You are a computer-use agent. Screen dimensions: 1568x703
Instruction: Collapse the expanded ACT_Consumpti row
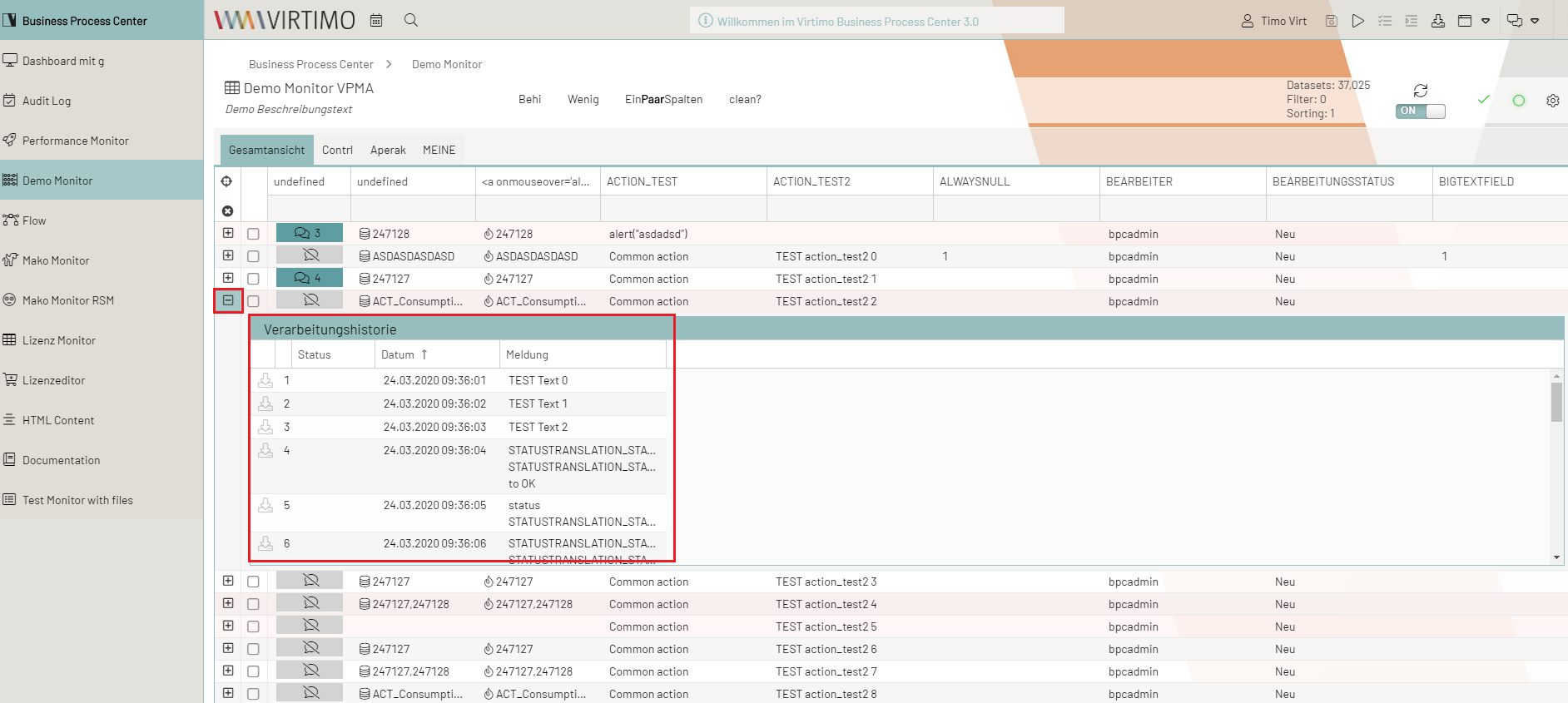(x=228, y=300)
